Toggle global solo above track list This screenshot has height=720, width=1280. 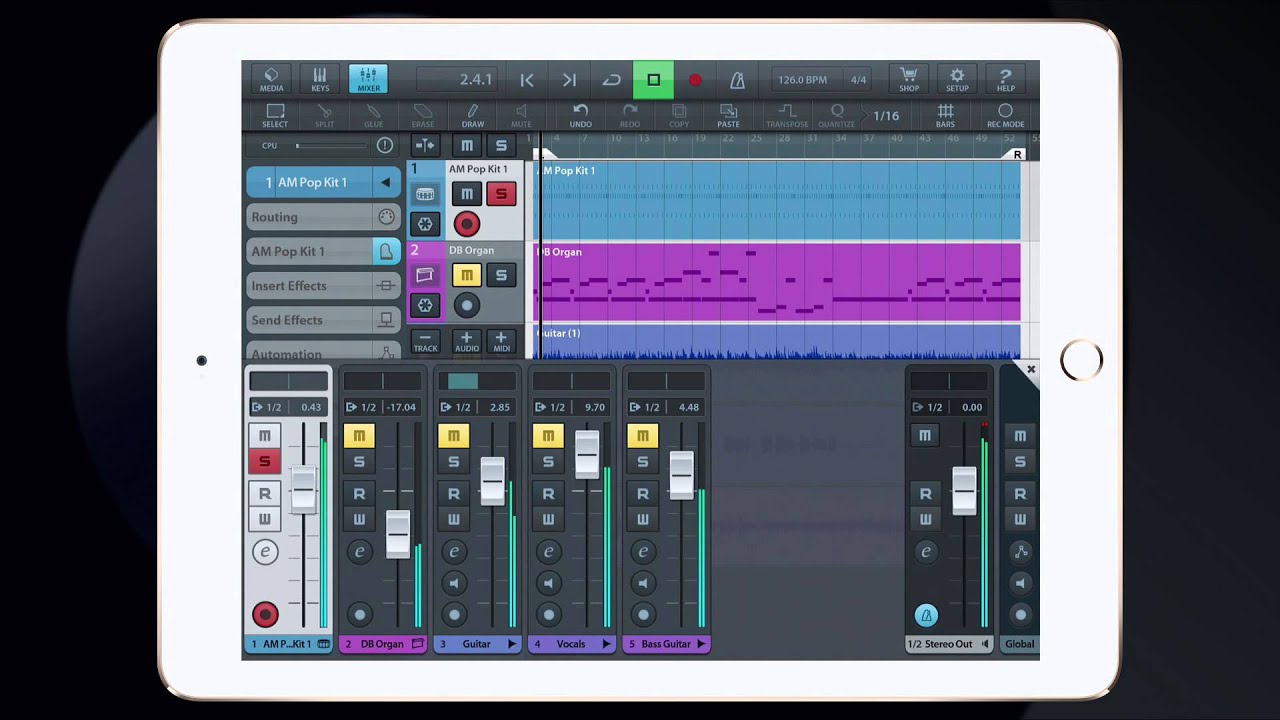[x=501, y=146]
